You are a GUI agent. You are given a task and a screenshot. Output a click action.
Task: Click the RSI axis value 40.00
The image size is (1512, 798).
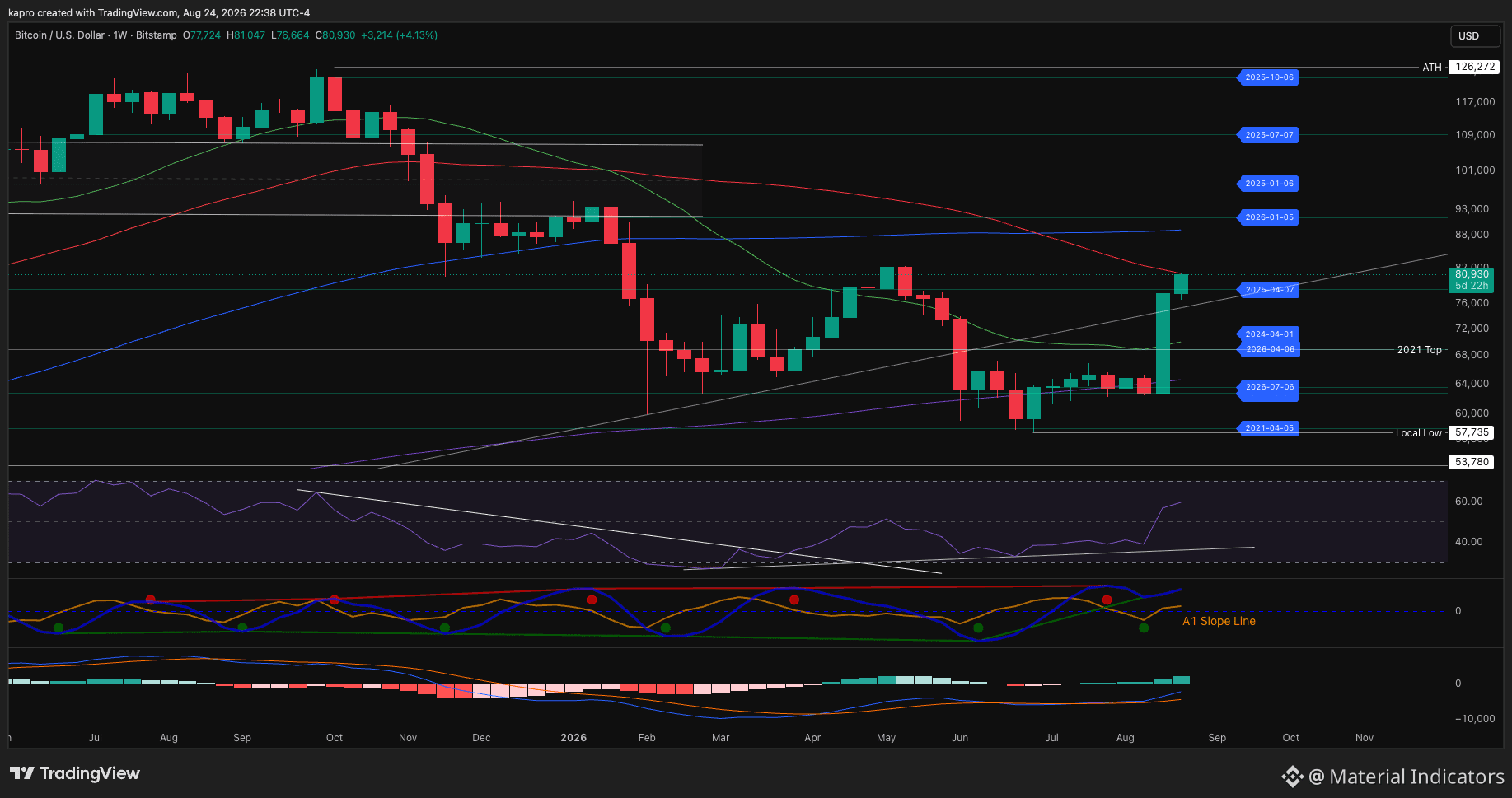point(1469,542)
